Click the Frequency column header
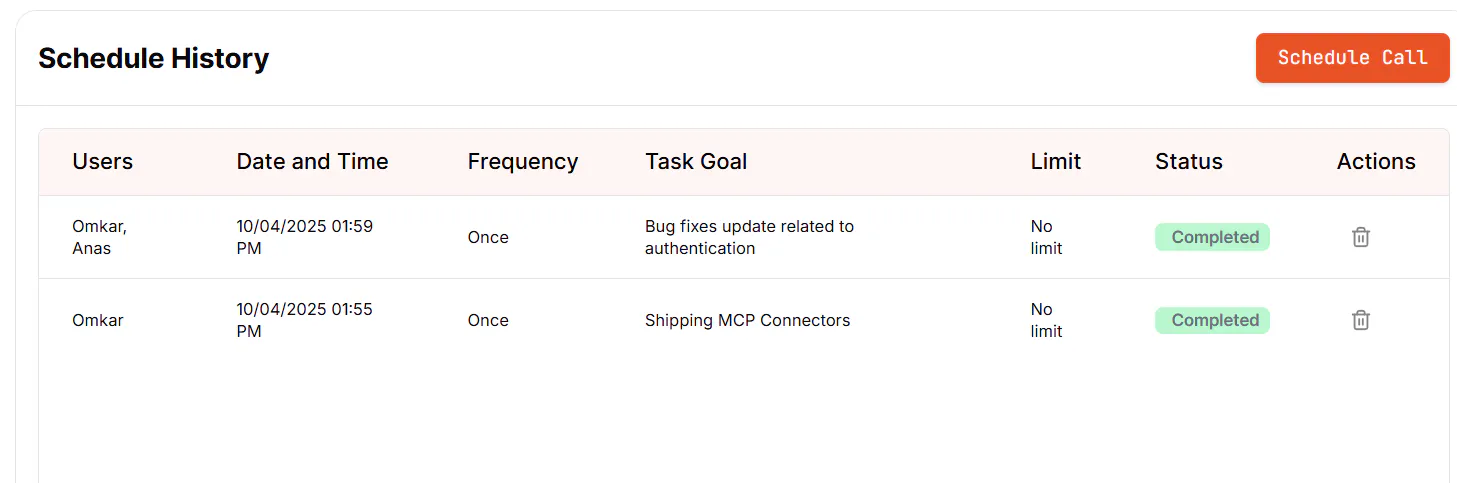The height and width of the screenshot is (483, 1457). (522, 162)
